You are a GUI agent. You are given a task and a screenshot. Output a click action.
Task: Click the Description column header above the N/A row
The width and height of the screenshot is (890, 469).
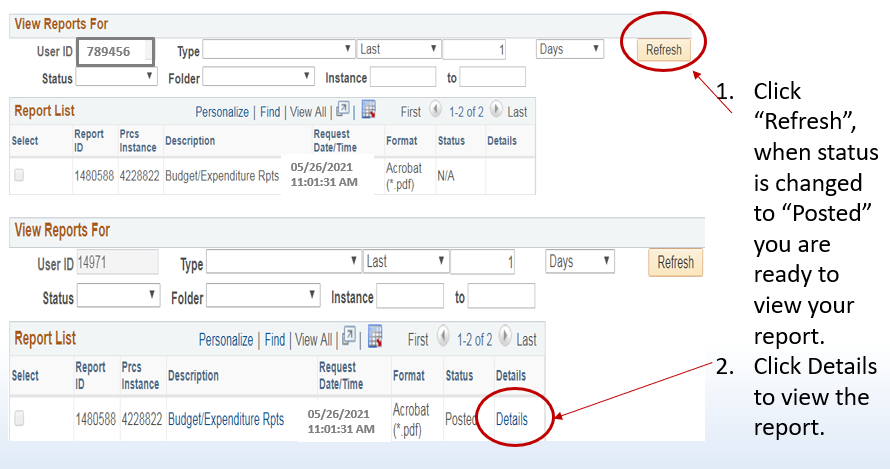pos(190,141)
